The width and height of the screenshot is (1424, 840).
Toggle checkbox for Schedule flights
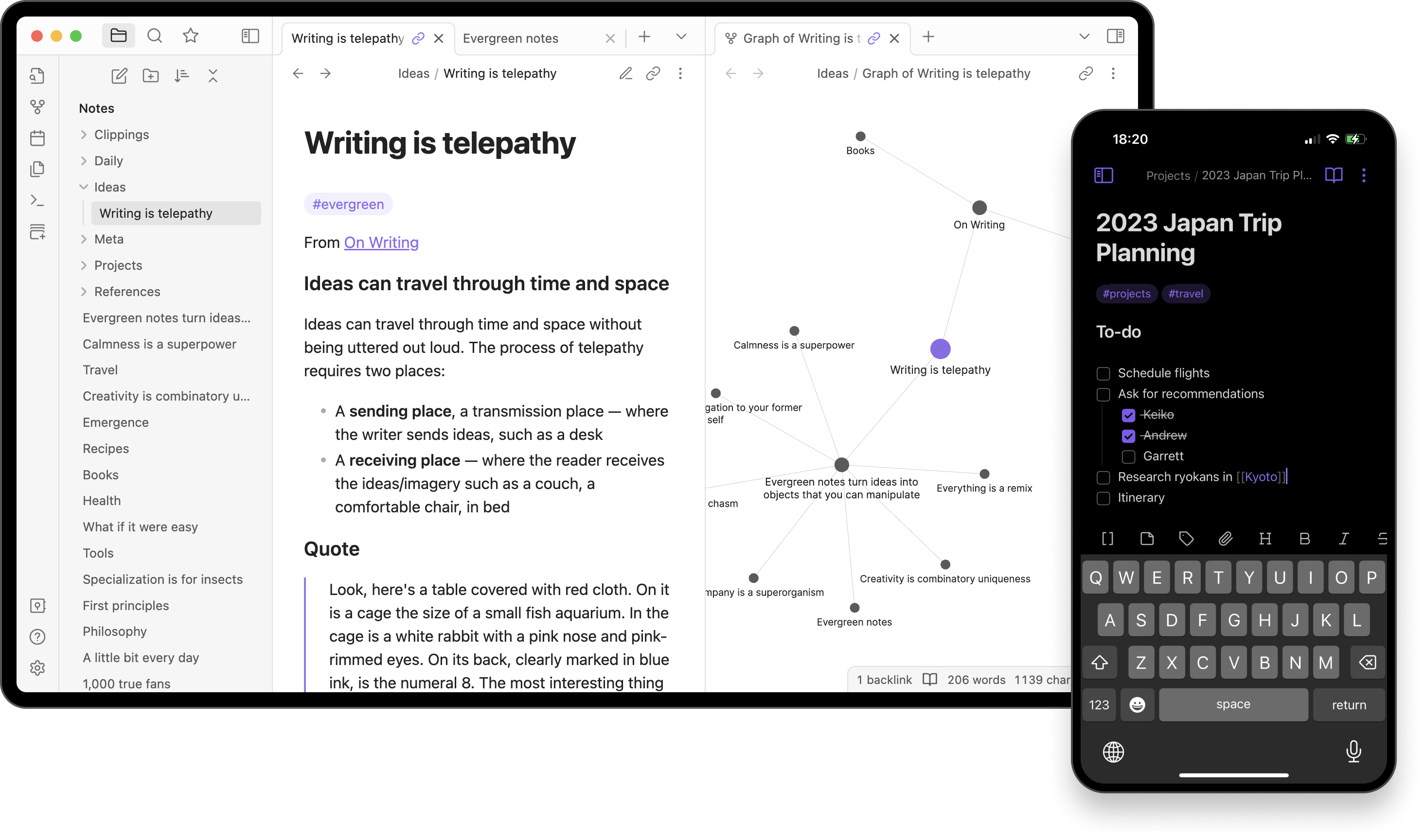pos(1102,372)
